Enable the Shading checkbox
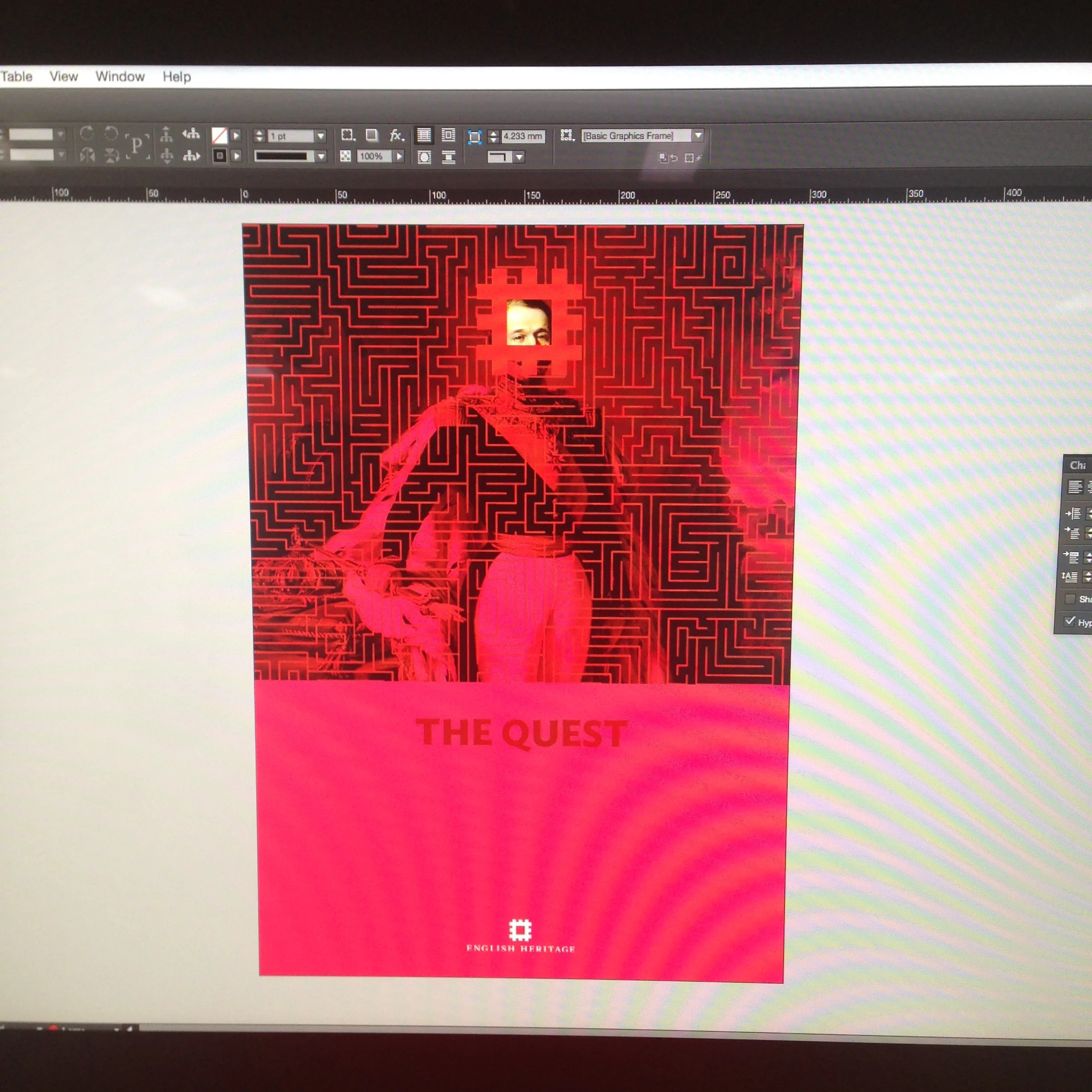This screenshot has width=1092, height=1092. click(x=1070, y=599)
